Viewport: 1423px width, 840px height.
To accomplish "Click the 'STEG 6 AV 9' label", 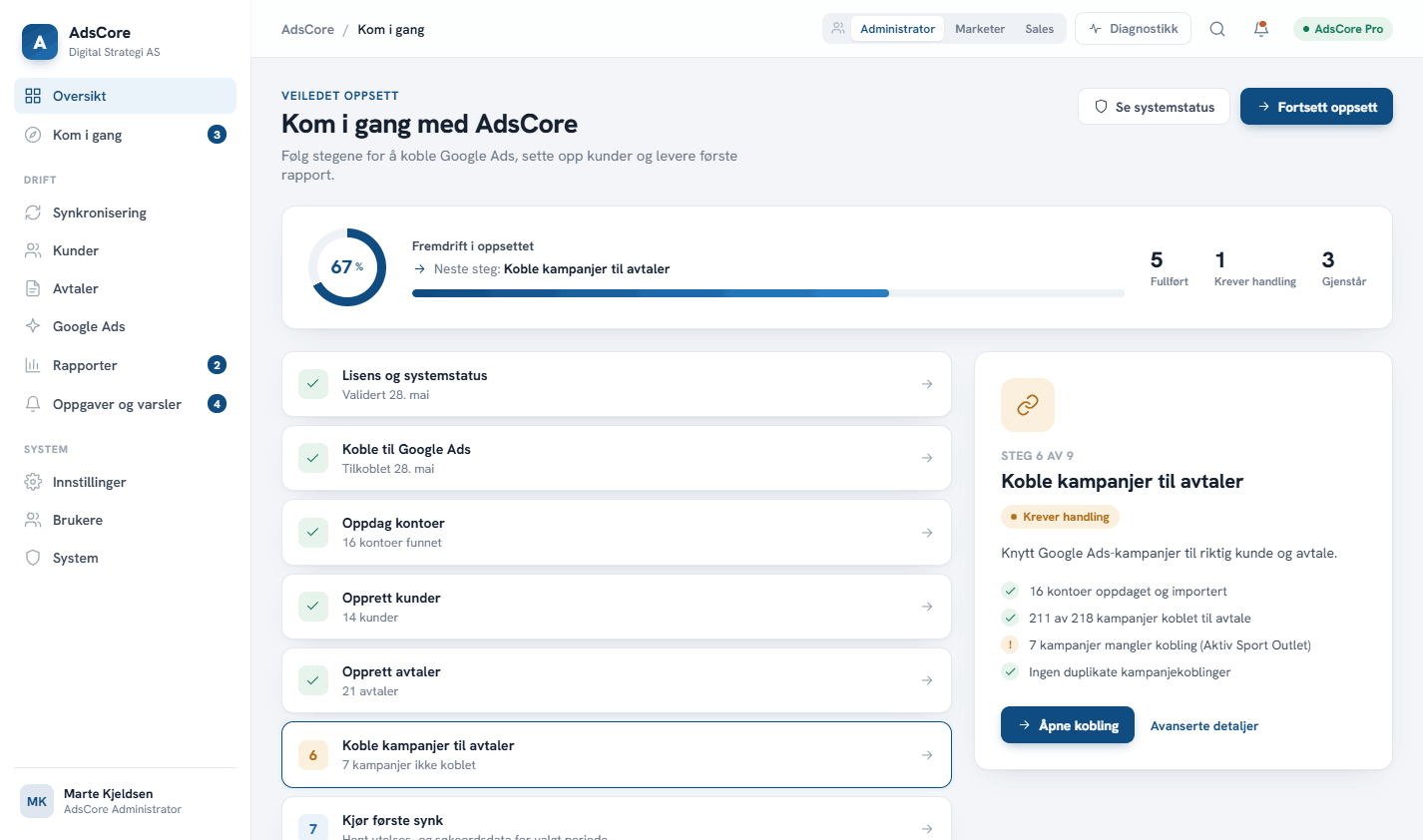I will (x=1037, y=456).
